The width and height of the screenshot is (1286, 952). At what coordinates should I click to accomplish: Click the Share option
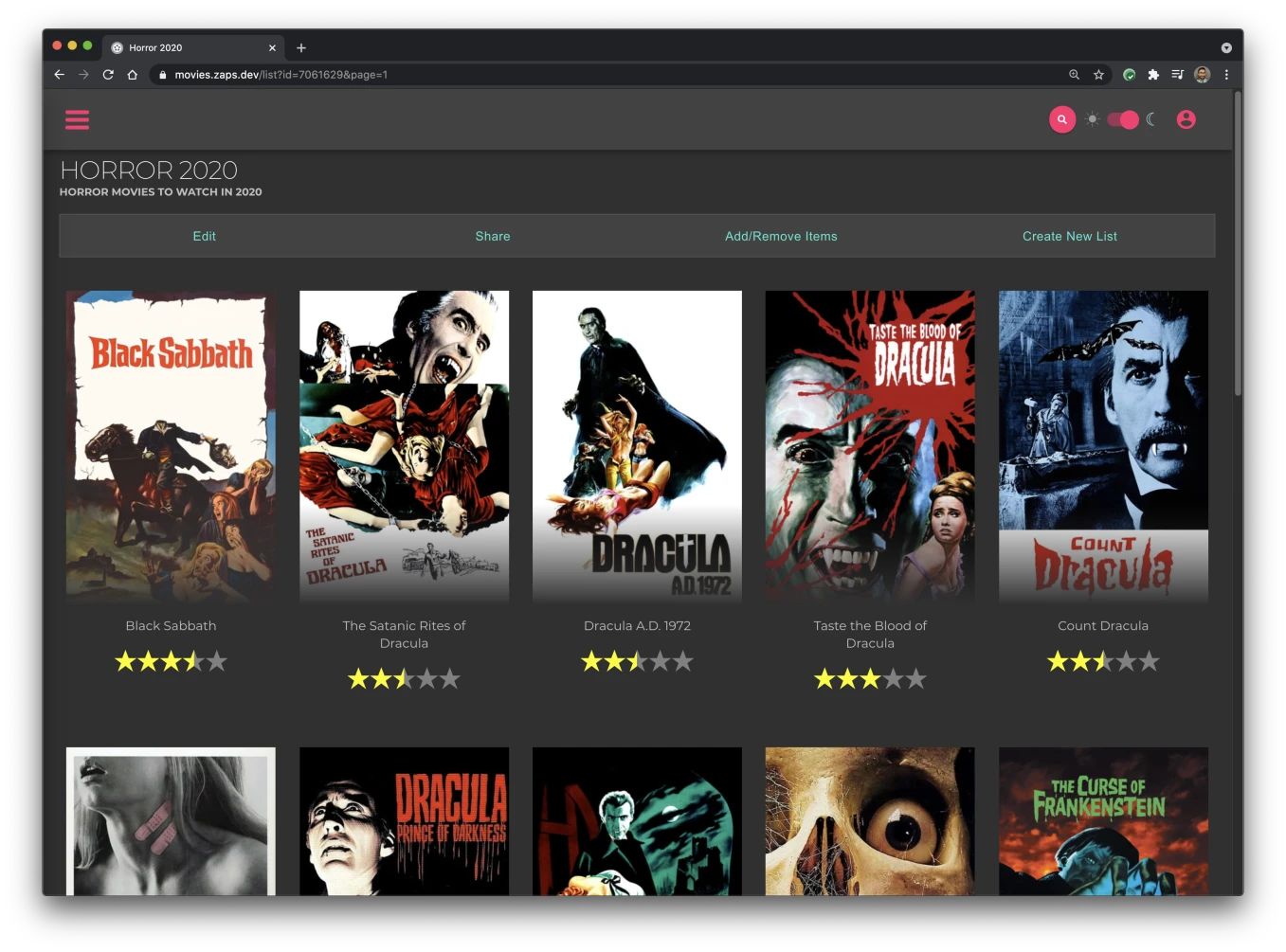pos(493,236)
